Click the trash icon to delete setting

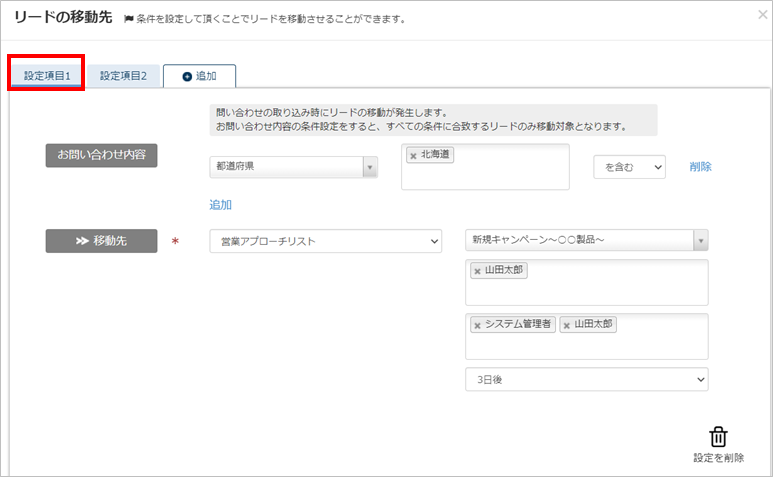point(718,437)
